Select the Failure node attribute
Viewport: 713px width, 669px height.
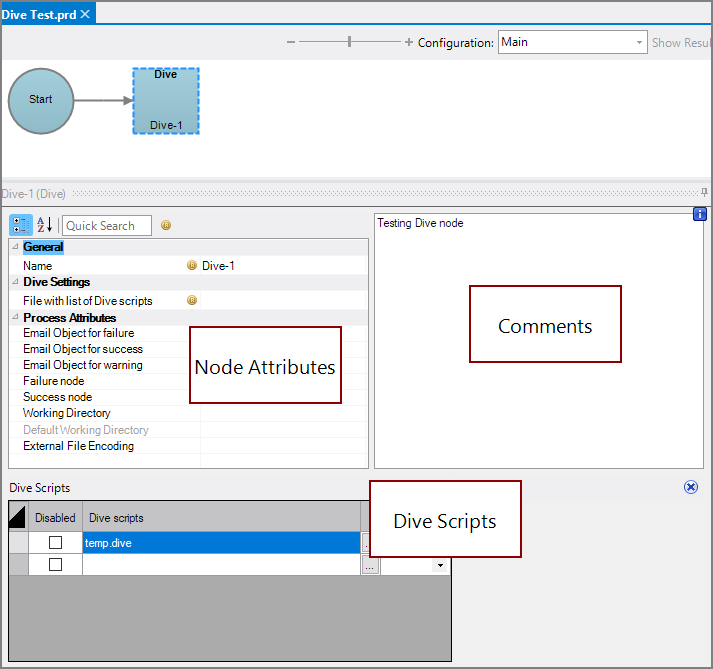click(54, 381)
